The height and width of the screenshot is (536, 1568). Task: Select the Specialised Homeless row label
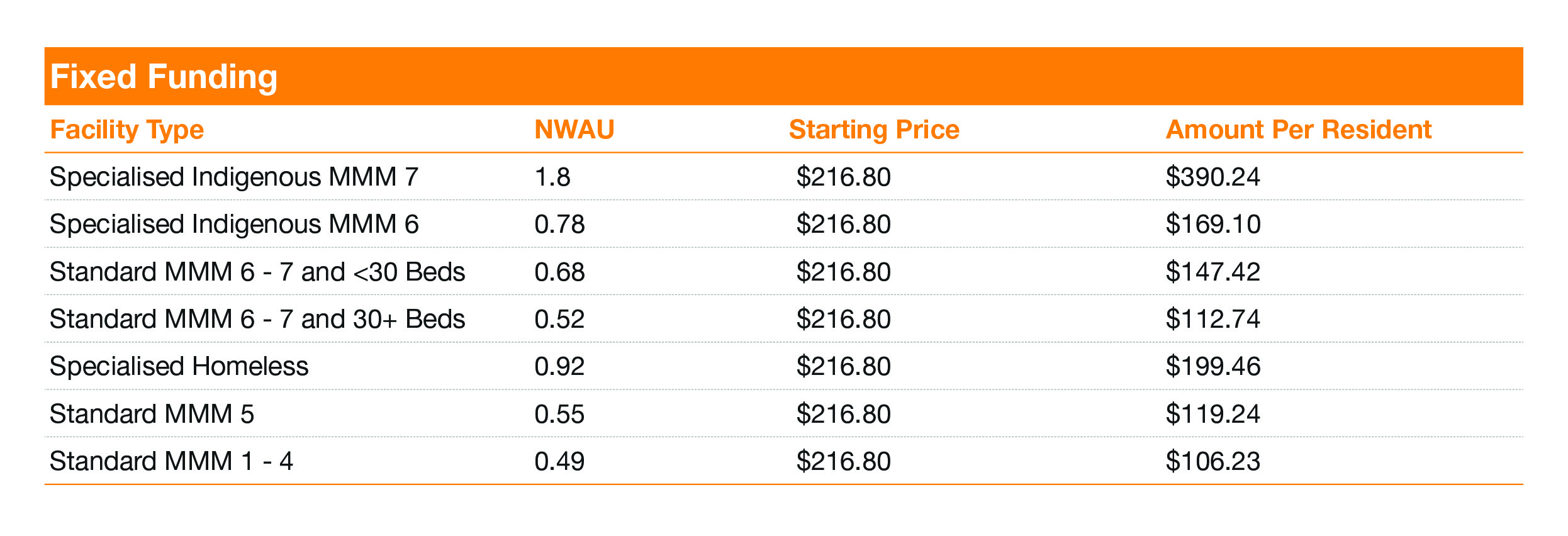[x=179, y=366]
